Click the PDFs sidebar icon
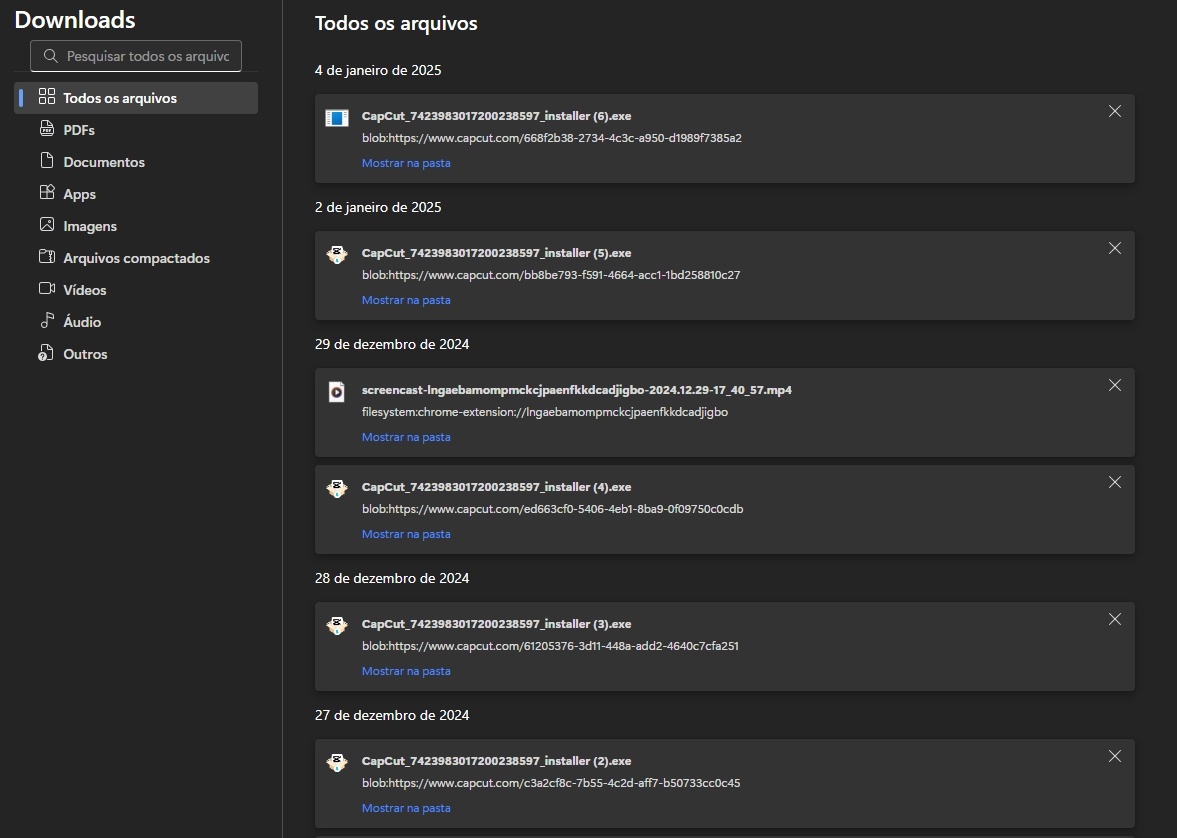This screenshot has height=838, width=1177. [47, 128]
